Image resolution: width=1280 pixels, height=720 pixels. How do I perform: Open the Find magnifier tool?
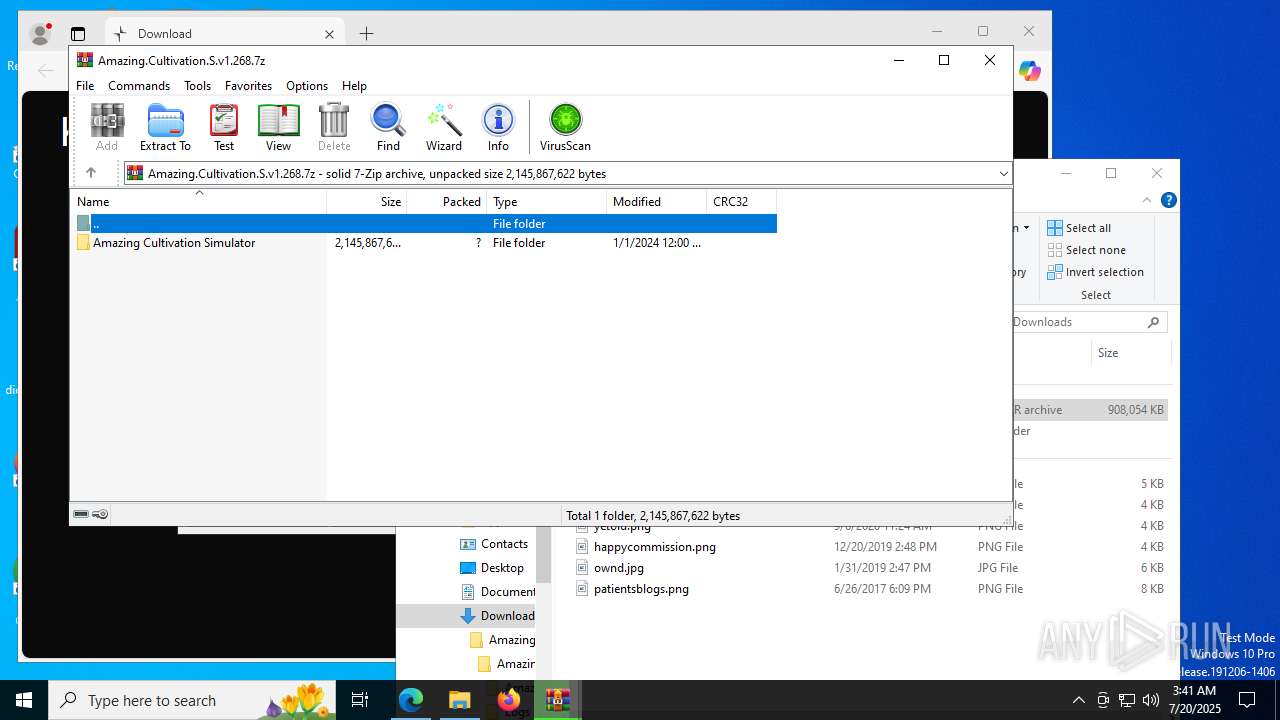[388, 127]
